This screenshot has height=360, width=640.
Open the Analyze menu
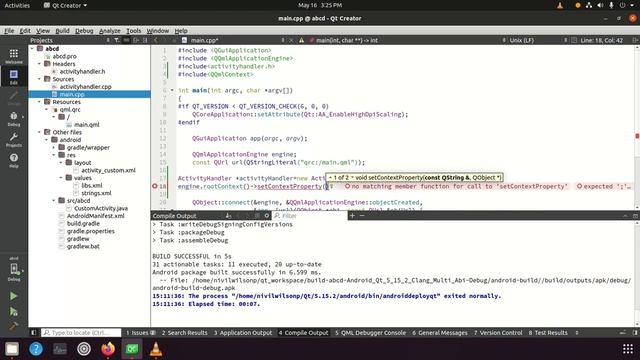pos(110,31)
